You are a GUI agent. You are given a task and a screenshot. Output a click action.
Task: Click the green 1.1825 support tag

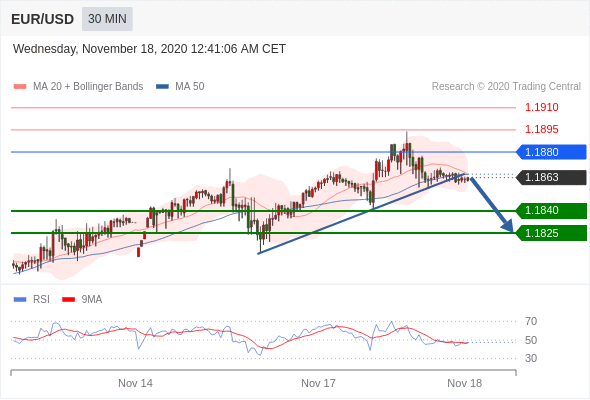pyautogui.click(x=551, y=233)
